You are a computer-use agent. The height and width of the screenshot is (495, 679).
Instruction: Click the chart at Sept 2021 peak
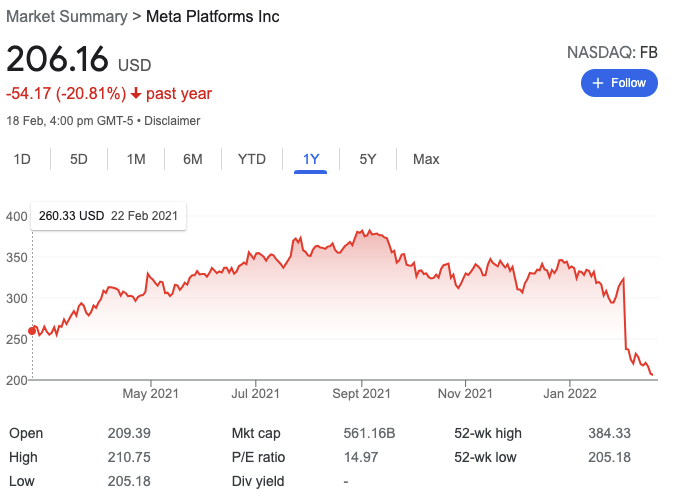[x=370, y=232]
